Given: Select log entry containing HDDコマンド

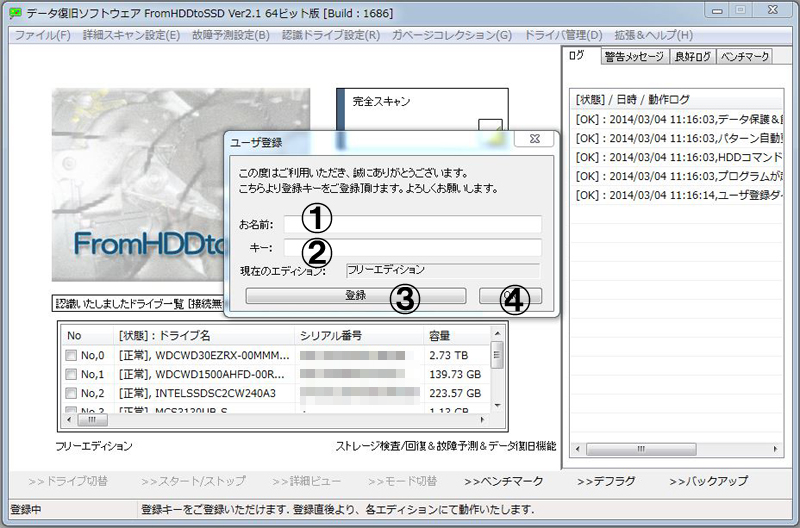Looking at the screenshot, I should pyautogui.click(x=678, y=157).
